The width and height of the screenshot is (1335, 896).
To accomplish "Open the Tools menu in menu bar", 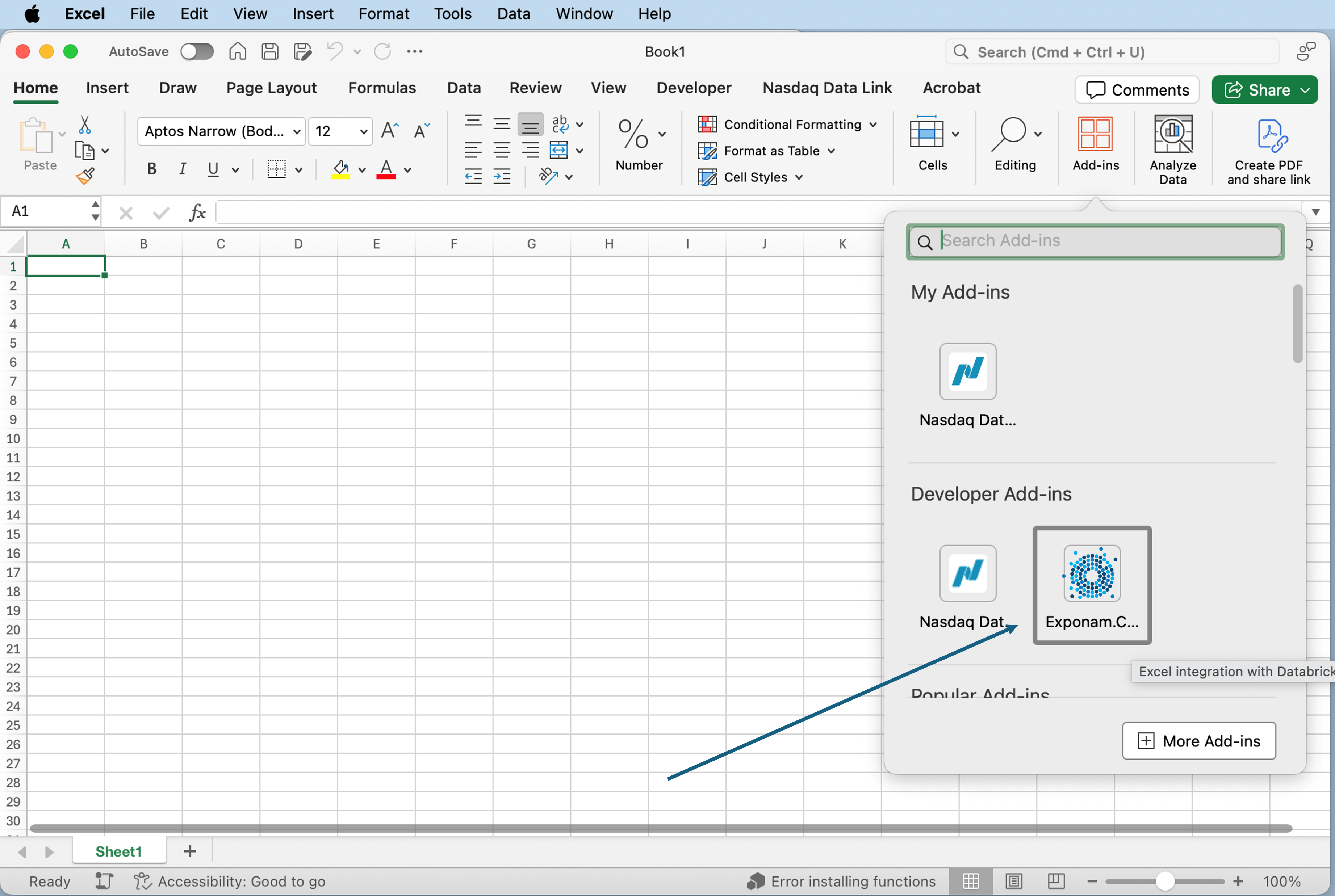I will click(x=452, y=14).
